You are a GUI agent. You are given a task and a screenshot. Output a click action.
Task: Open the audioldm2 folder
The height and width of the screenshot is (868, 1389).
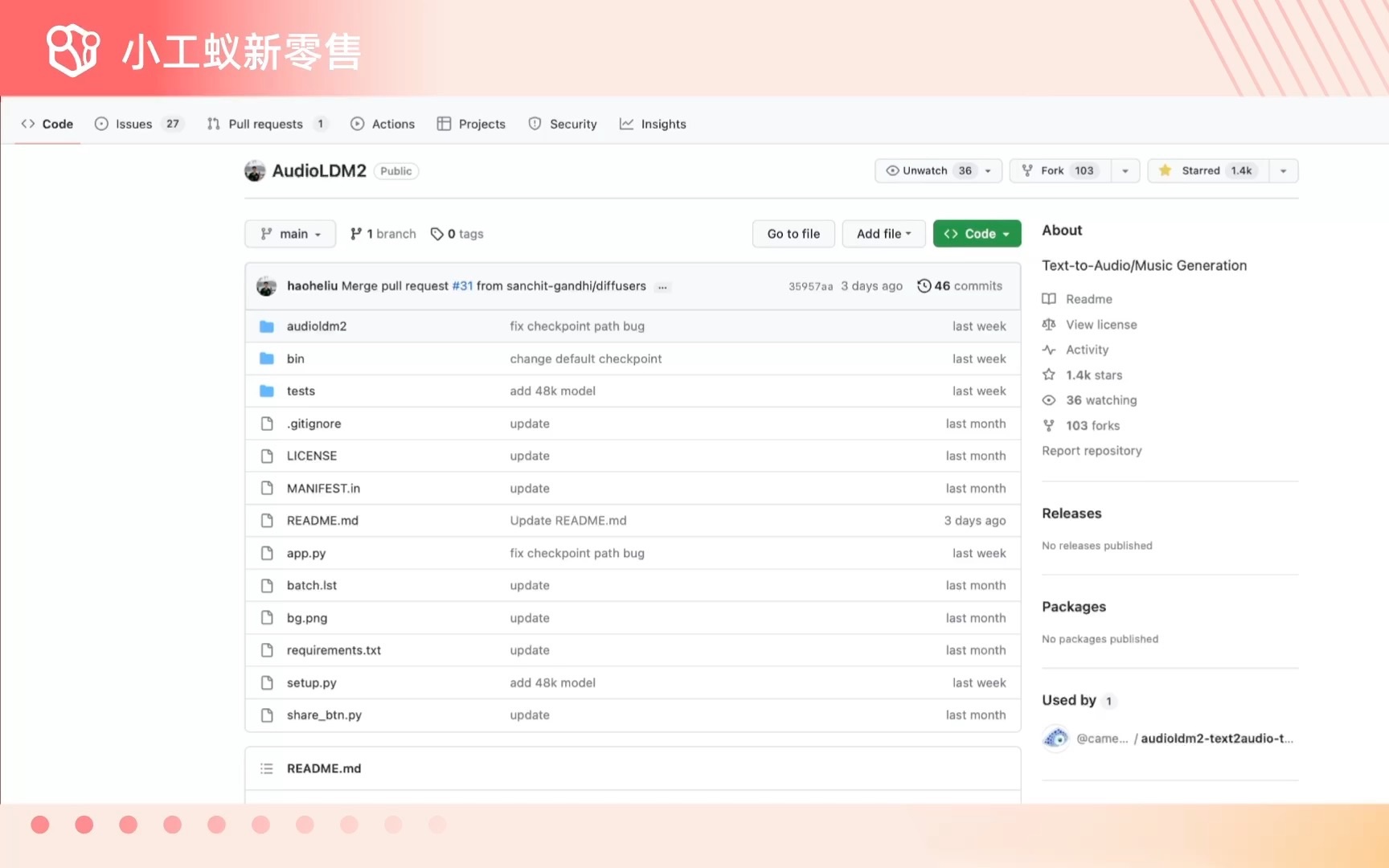(x=317, y=326)
